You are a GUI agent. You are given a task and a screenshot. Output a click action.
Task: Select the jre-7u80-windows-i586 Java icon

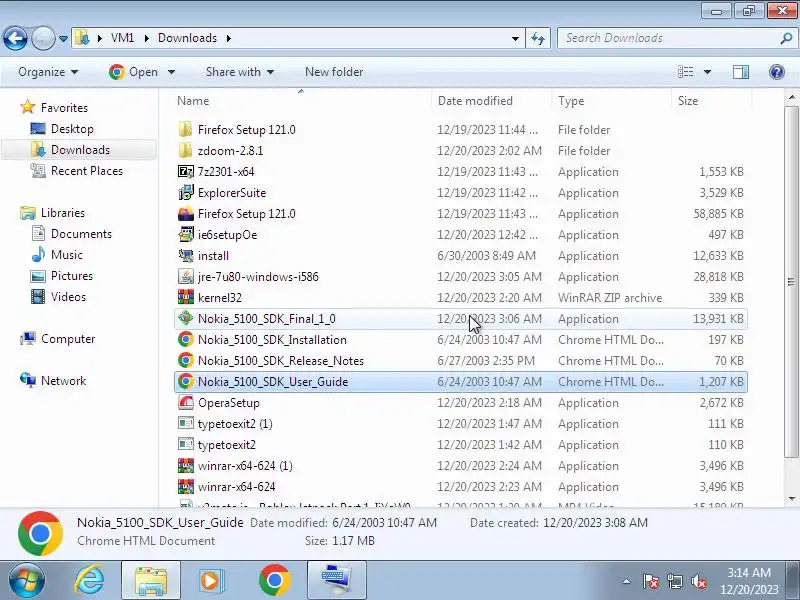[x=186, y=276]
